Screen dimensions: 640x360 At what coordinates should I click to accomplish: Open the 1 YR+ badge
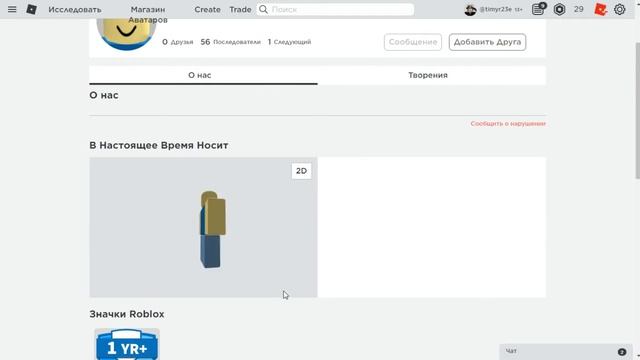coord(127,344)
